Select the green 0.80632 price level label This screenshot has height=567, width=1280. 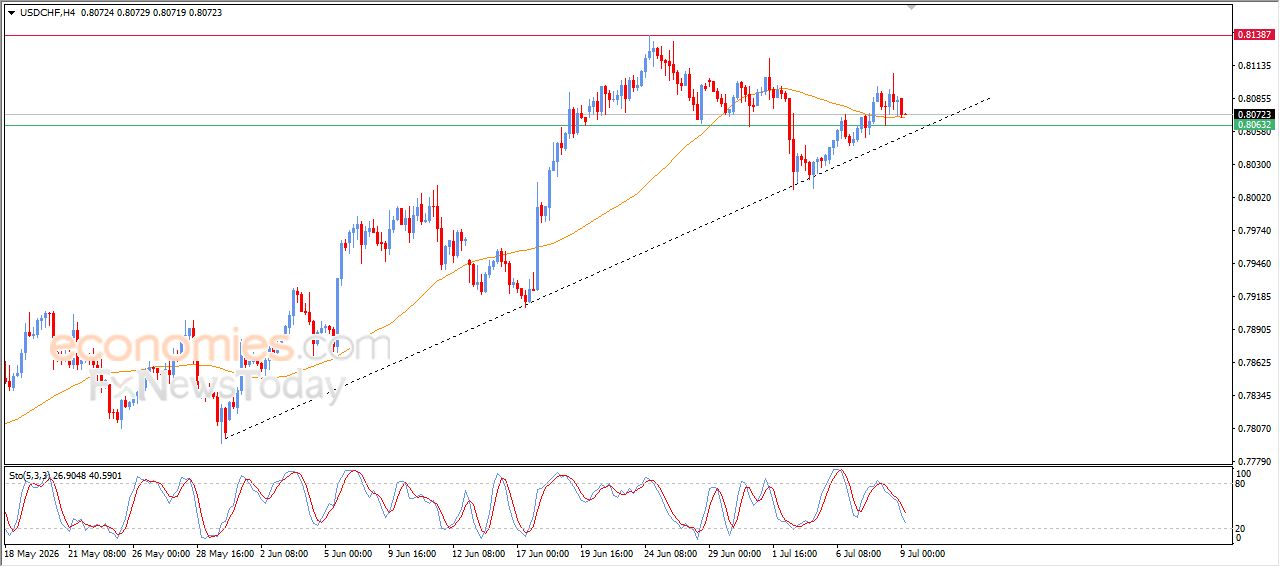[1254, 125]
